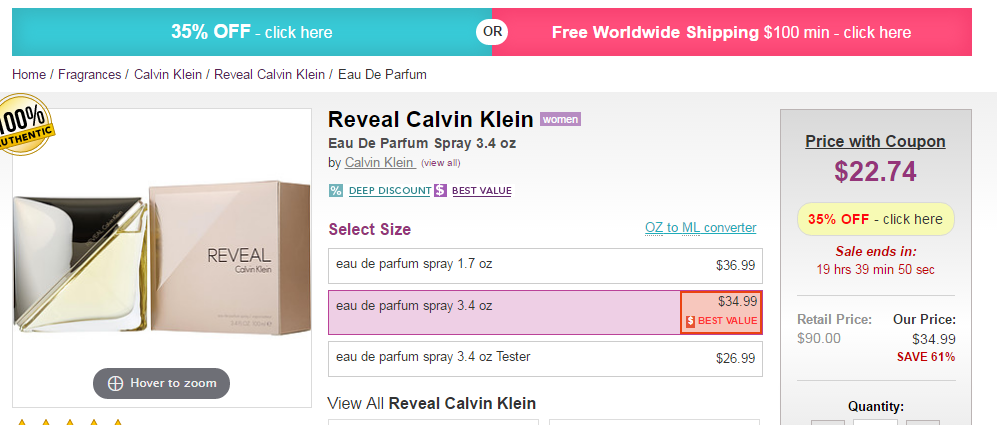The height and width of the screenshot is (425, 997).
Task: Open the OZ to ML converter
Action: (x=700, y=228)
